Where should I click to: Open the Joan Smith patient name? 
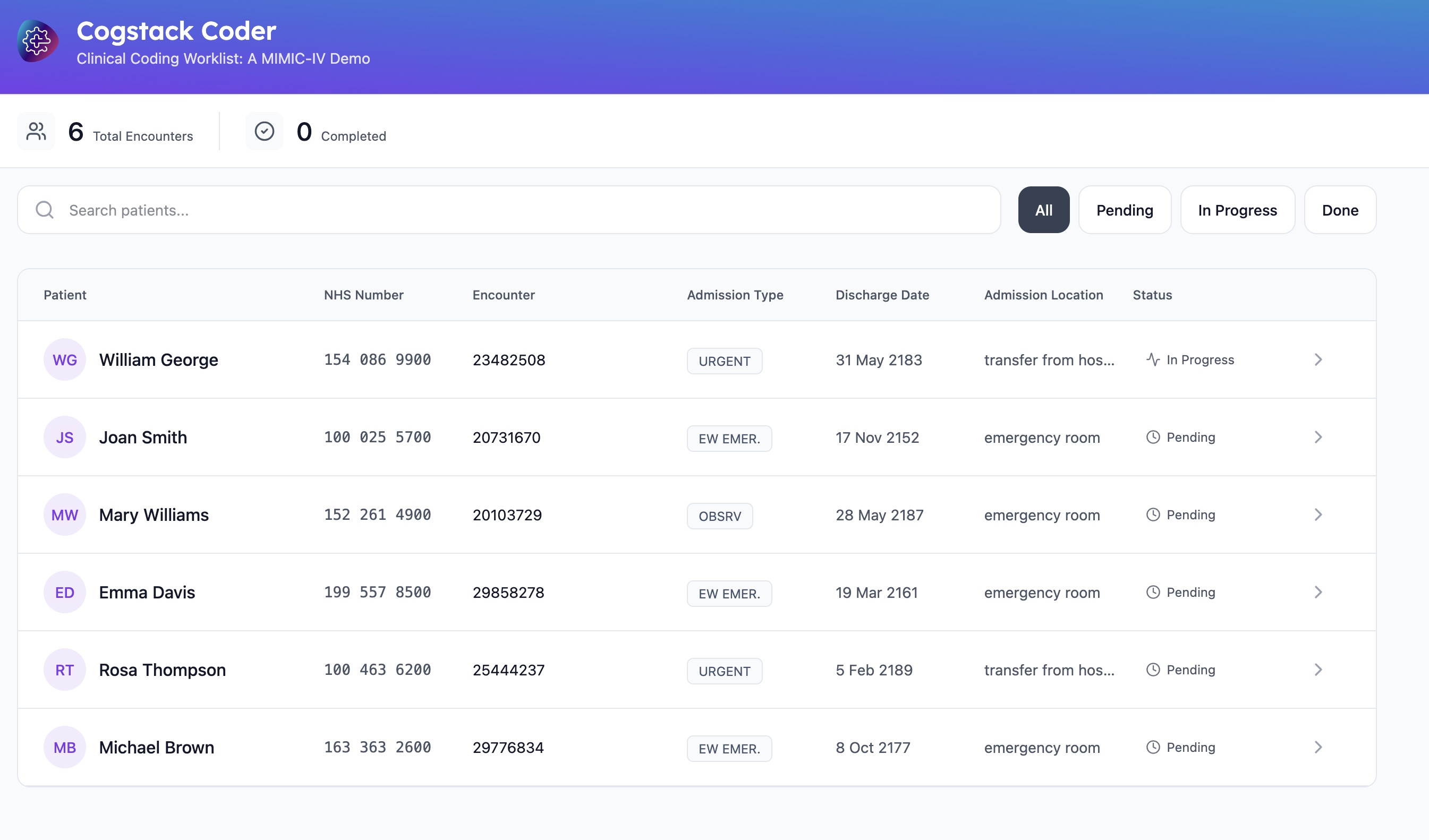click(143, 438)
